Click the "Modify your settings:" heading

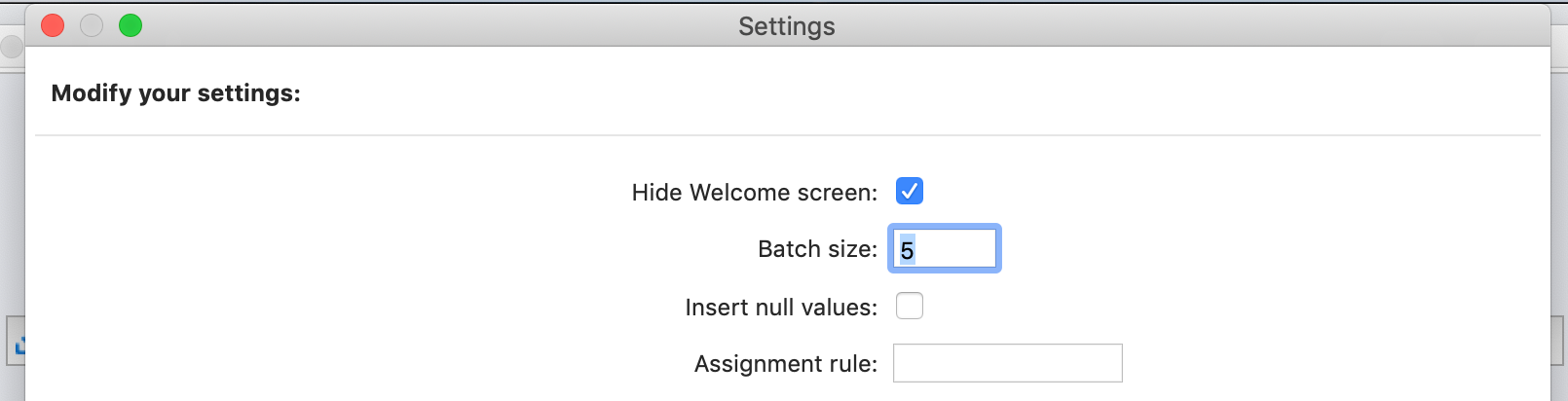tap(176, 93)
